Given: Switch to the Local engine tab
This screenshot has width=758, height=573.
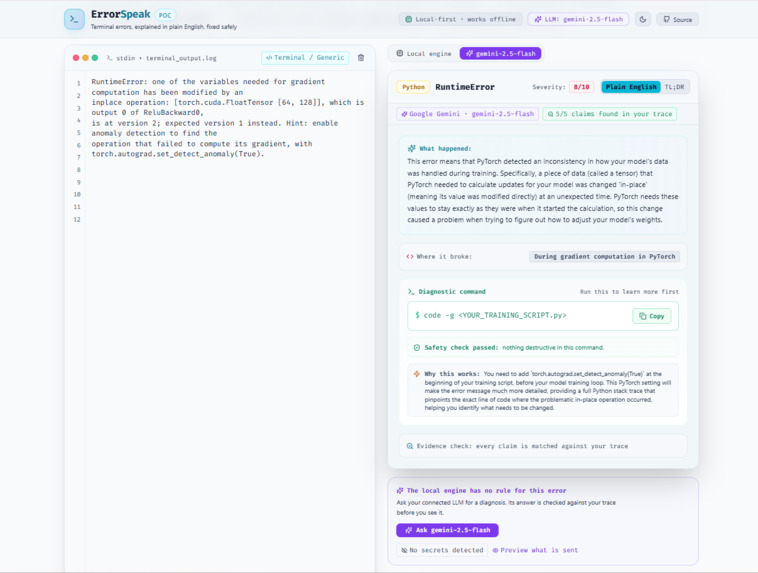Looking at the screenshot, I should coord(423,54).
